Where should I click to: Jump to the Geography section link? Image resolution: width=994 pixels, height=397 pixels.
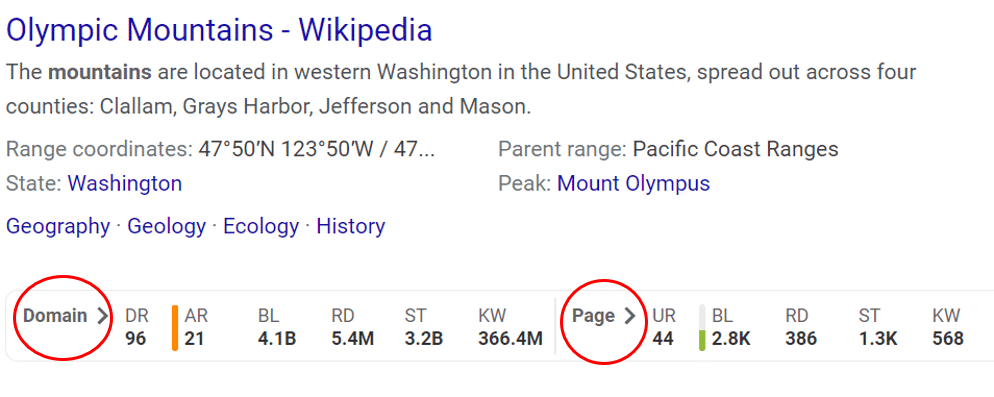[58, 226]
